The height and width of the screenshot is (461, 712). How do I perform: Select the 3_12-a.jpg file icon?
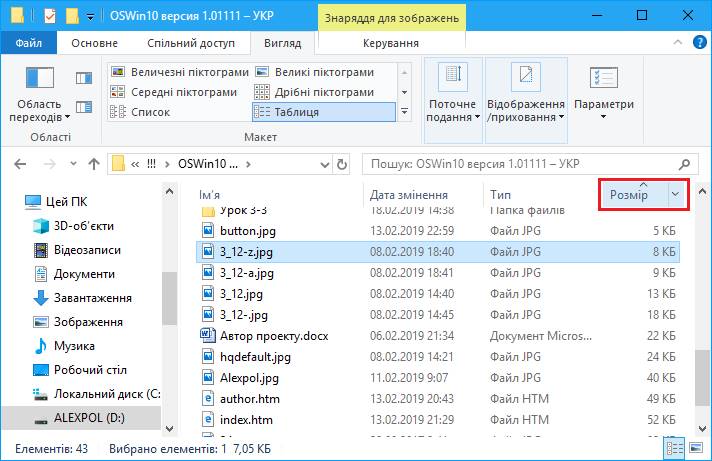208,272
